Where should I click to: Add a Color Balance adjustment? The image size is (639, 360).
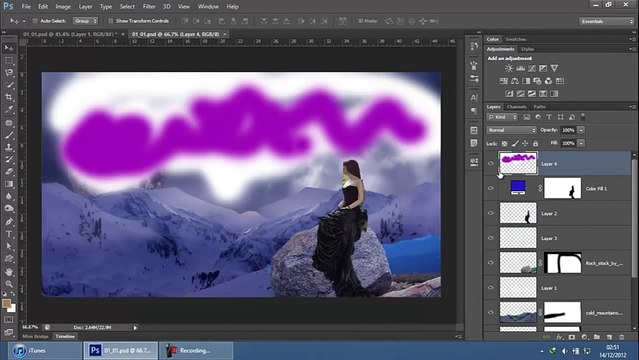click(515, 81)
